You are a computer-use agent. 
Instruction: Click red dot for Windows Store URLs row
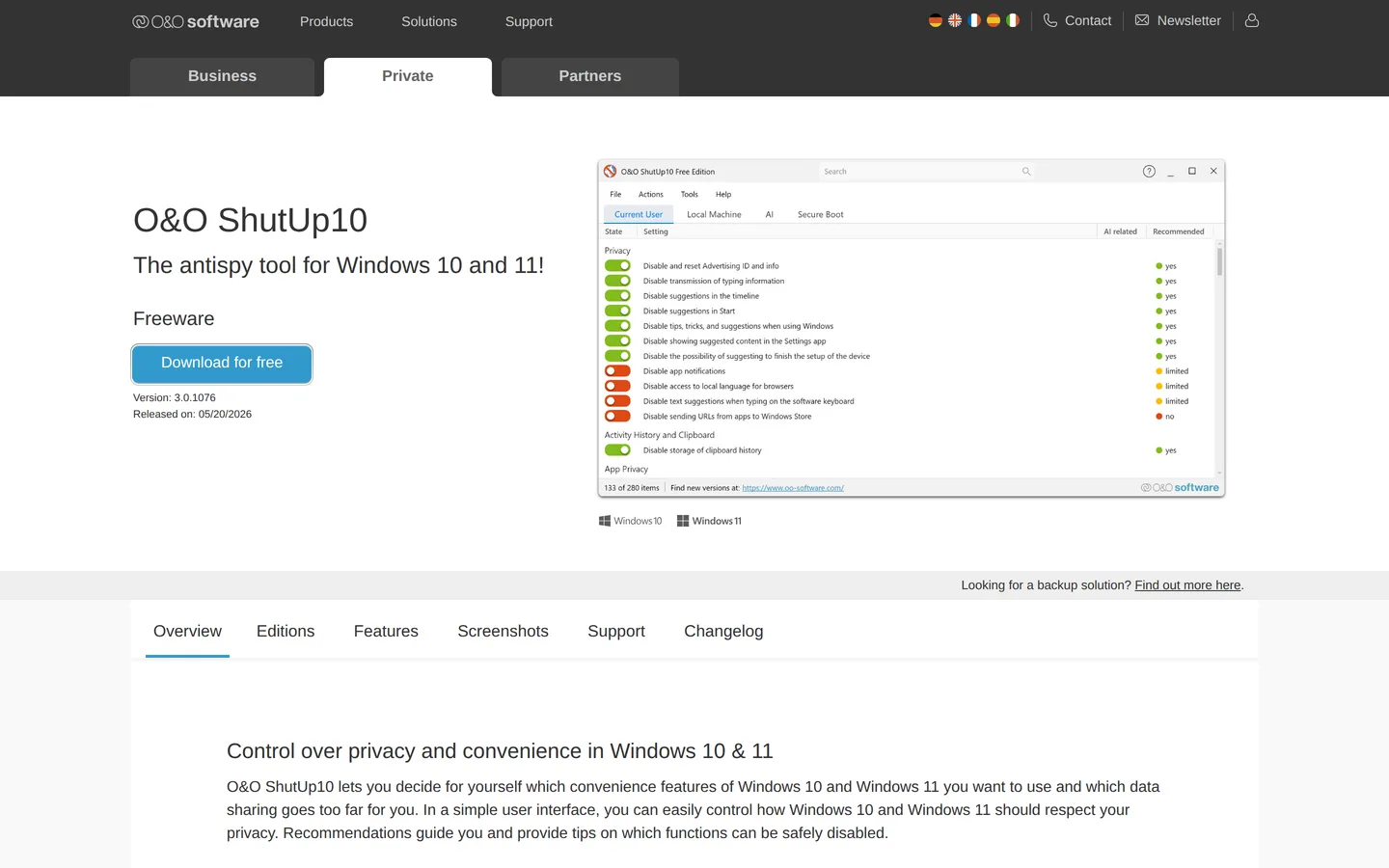pos(1159,417)
